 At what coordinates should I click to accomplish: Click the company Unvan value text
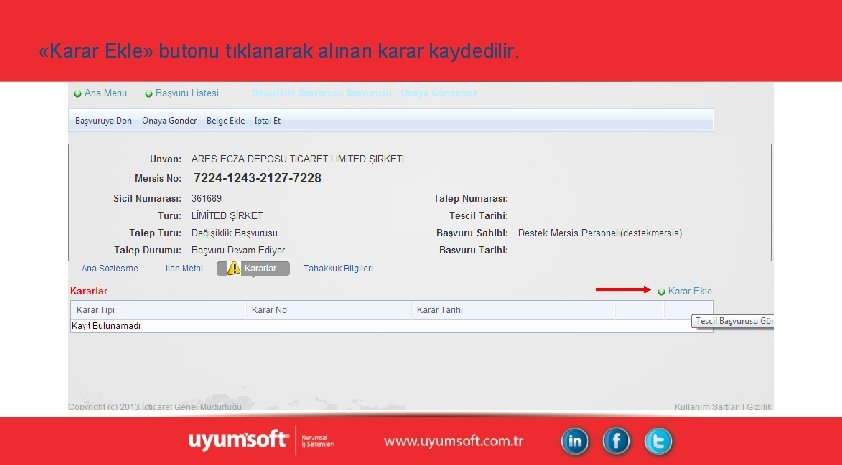coord(297,159)
